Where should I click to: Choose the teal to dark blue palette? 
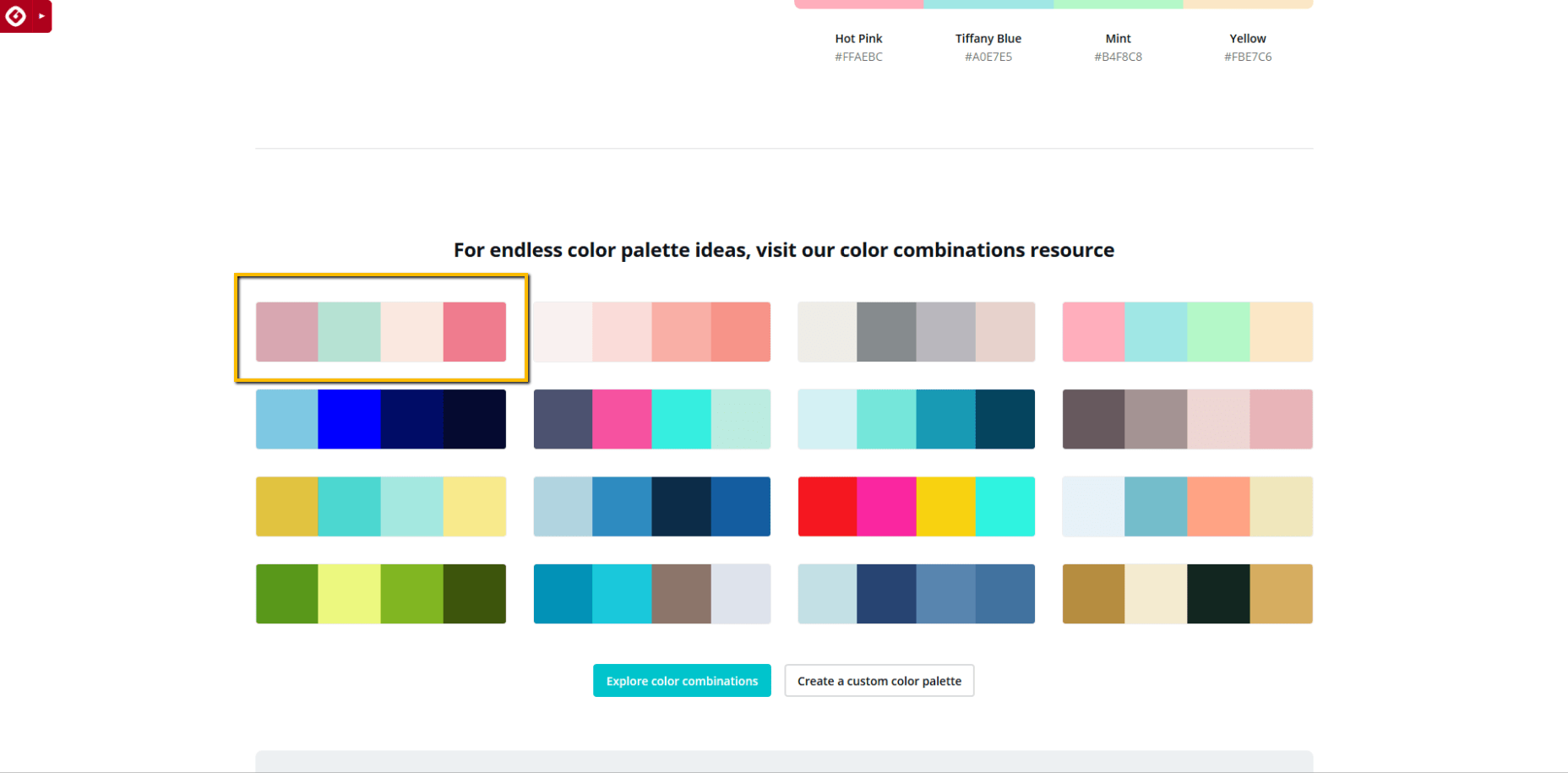coord(917,419)
